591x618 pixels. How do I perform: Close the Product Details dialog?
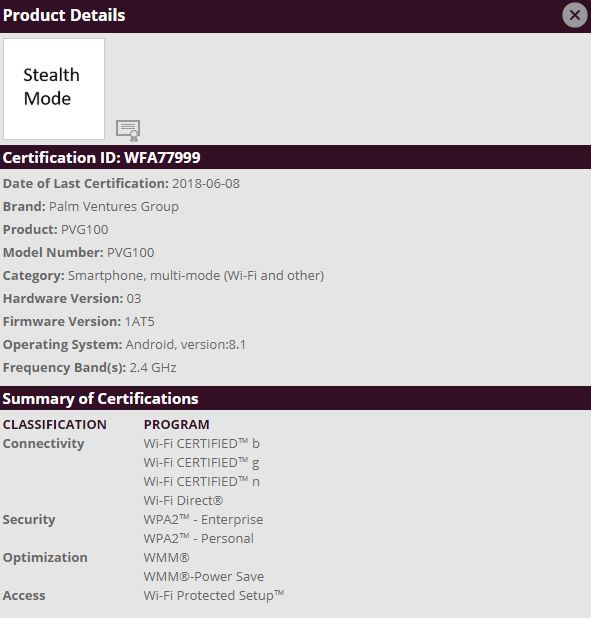click(x=574, y=15)
